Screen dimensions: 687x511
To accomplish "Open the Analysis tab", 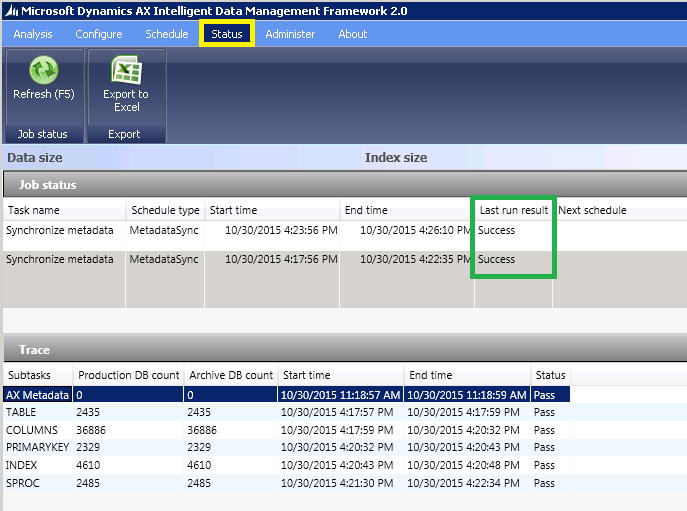I will 33,34.
